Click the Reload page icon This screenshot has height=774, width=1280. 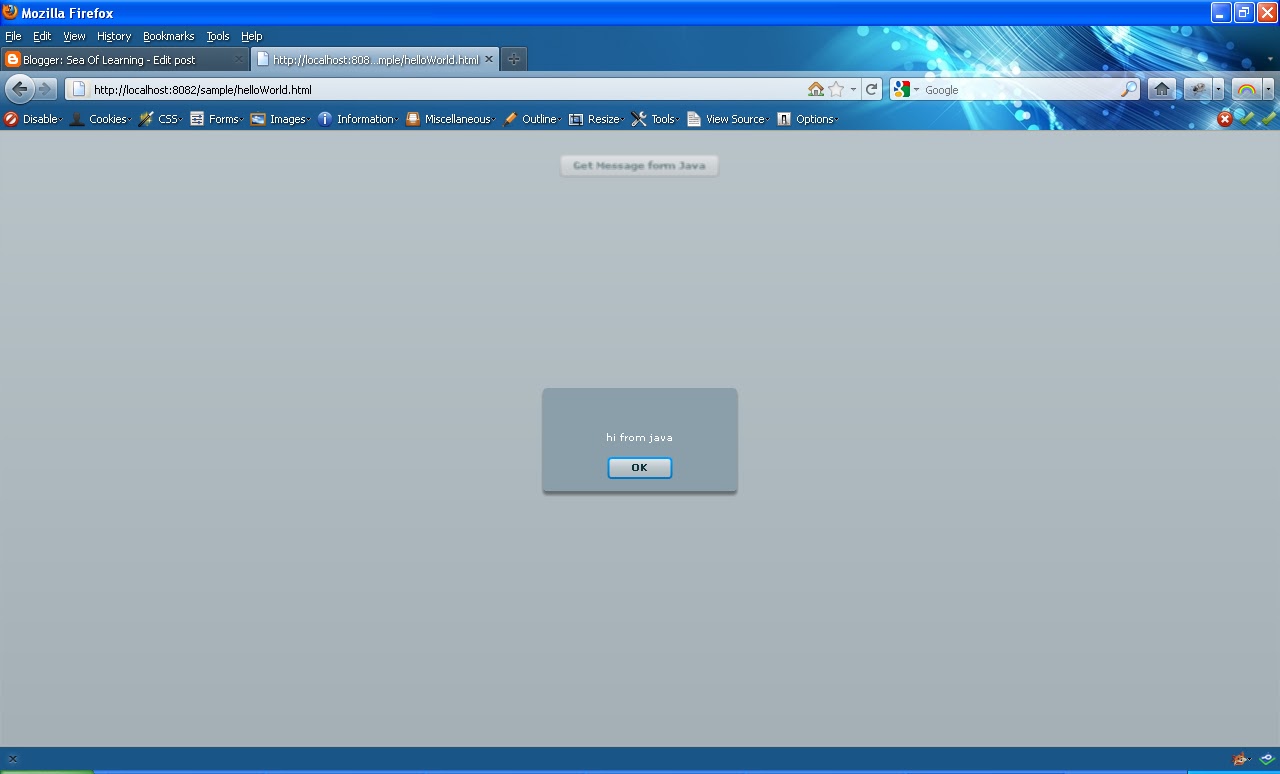(x=871, y=89)
